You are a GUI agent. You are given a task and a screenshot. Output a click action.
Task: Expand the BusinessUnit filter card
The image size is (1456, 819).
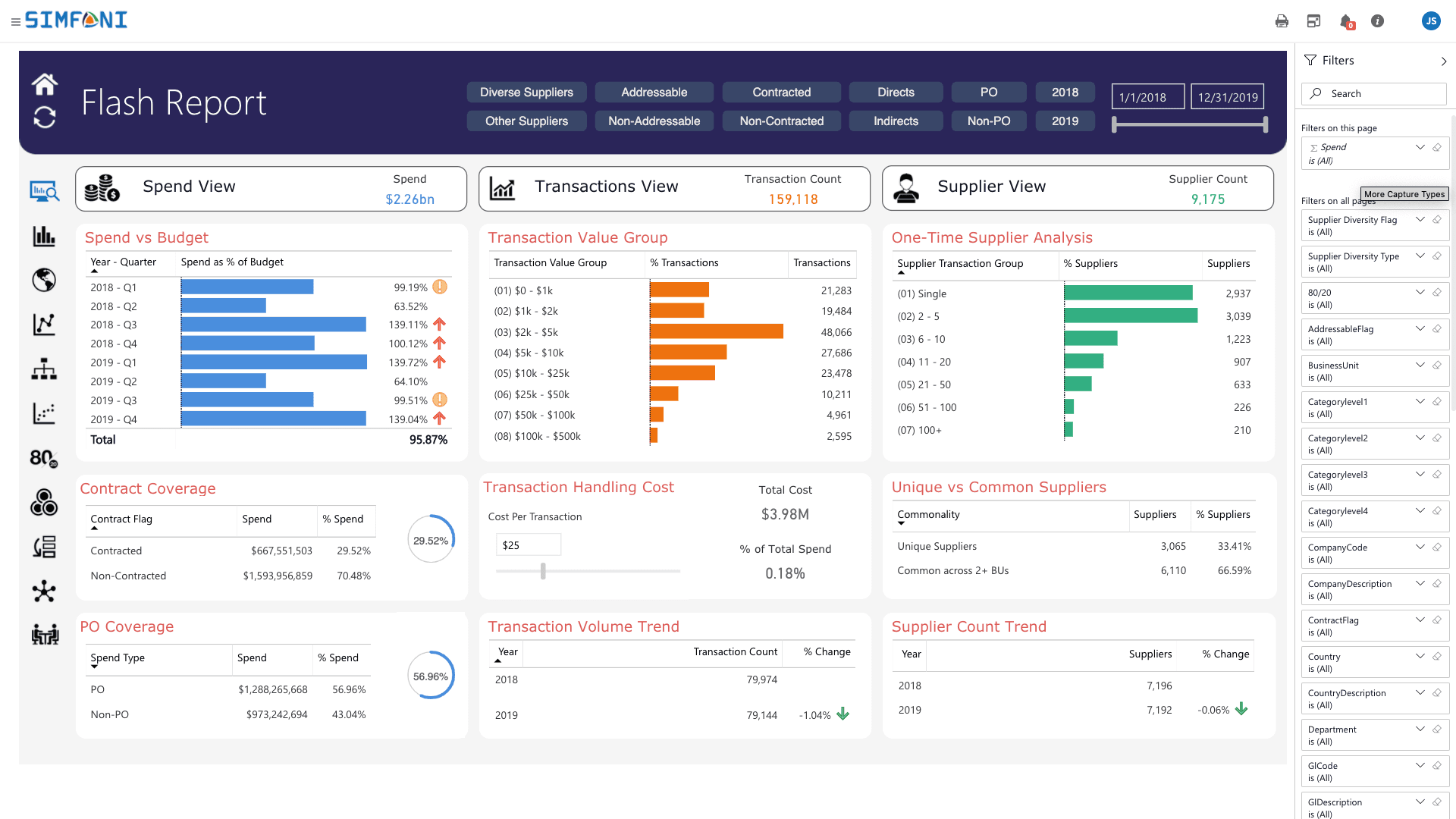(x=1420, y=366)
